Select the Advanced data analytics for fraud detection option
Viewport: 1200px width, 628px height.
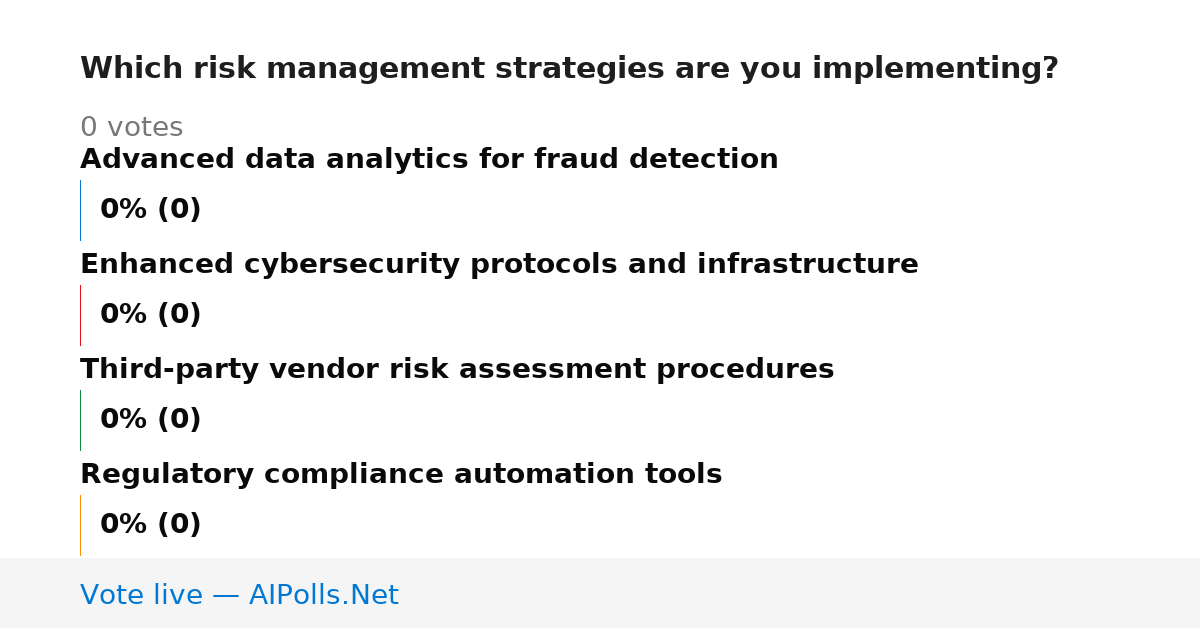pyautogui.click(x=429, y=160)
